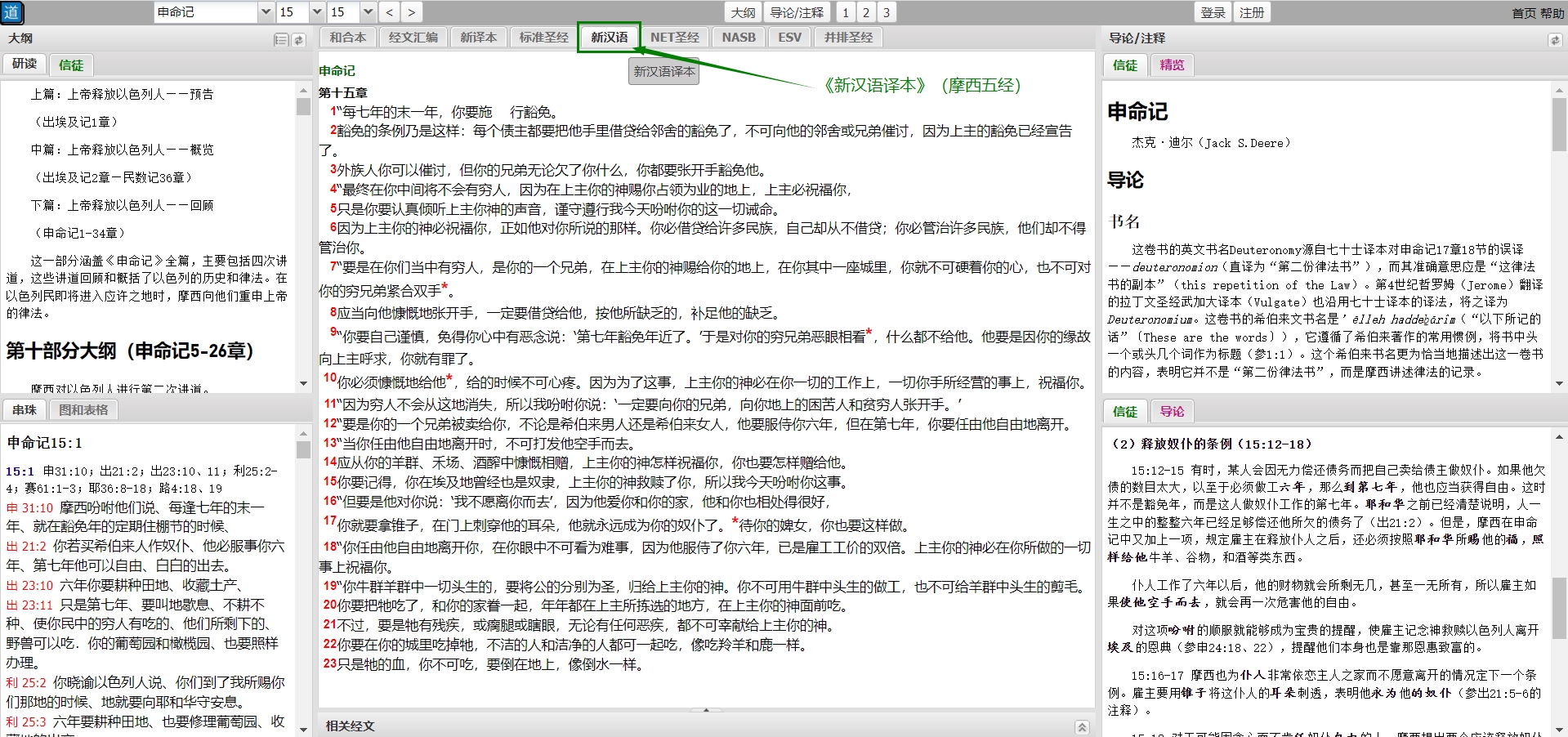The image size is (1568, 737).
Task: Click the sync icon in 导论/注释 panel header
Action: (x=1554, y=40)
